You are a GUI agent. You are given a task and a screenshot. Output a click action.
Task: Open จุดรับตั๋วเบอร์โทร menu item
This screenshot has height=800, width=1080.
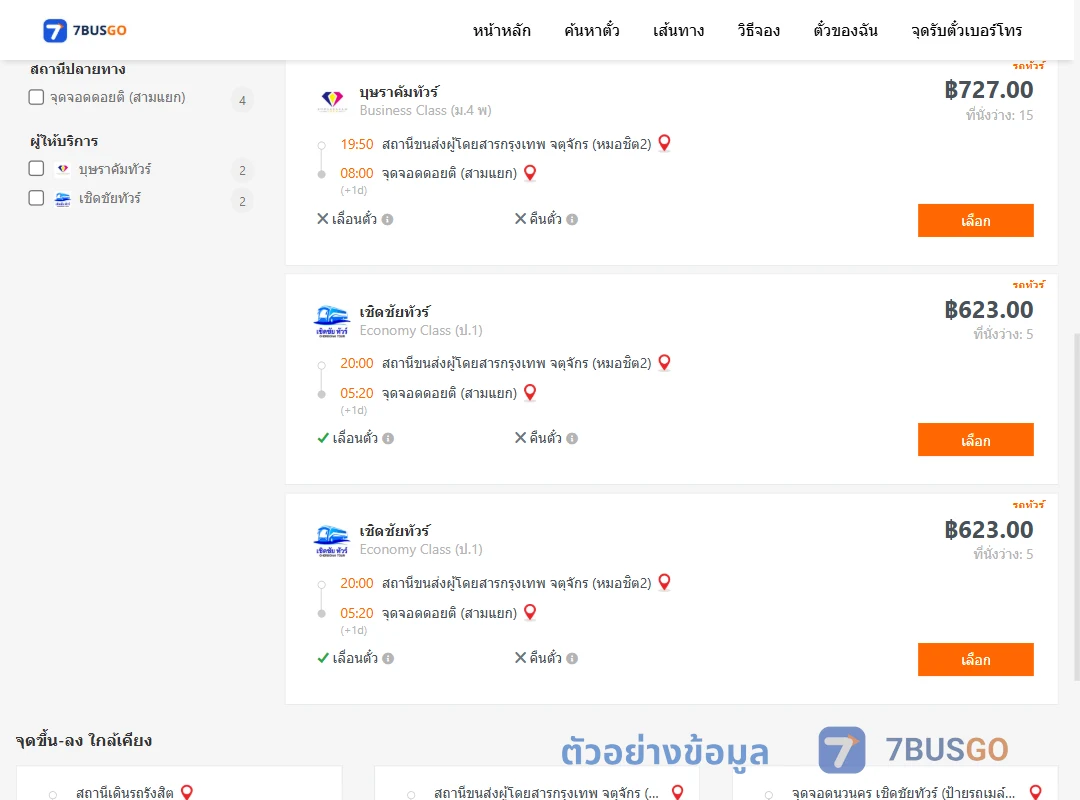(966, 30)
